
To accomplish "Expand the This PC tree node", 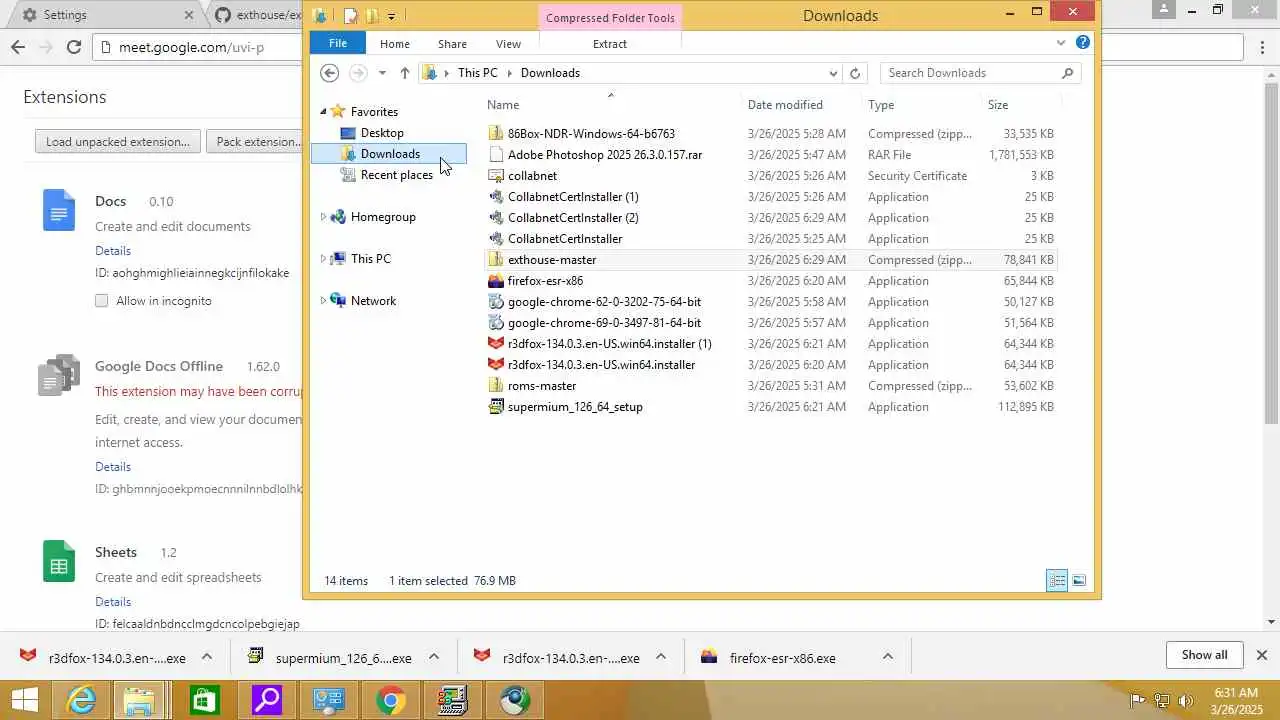I will tap(323, 259).
